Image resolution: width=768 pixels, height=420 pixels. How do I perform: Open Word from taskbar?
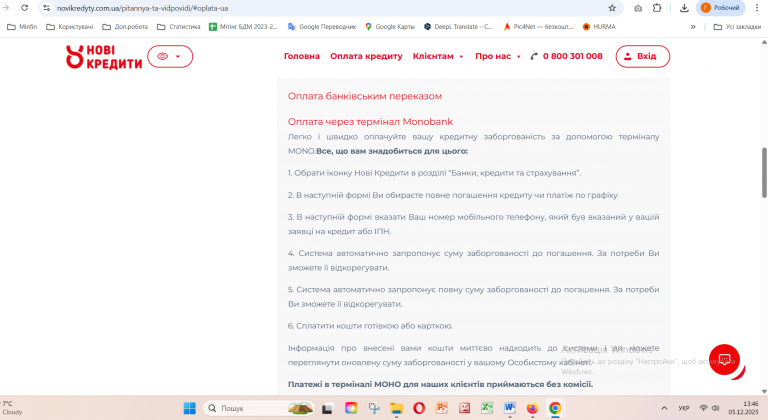tap(509, 408)
